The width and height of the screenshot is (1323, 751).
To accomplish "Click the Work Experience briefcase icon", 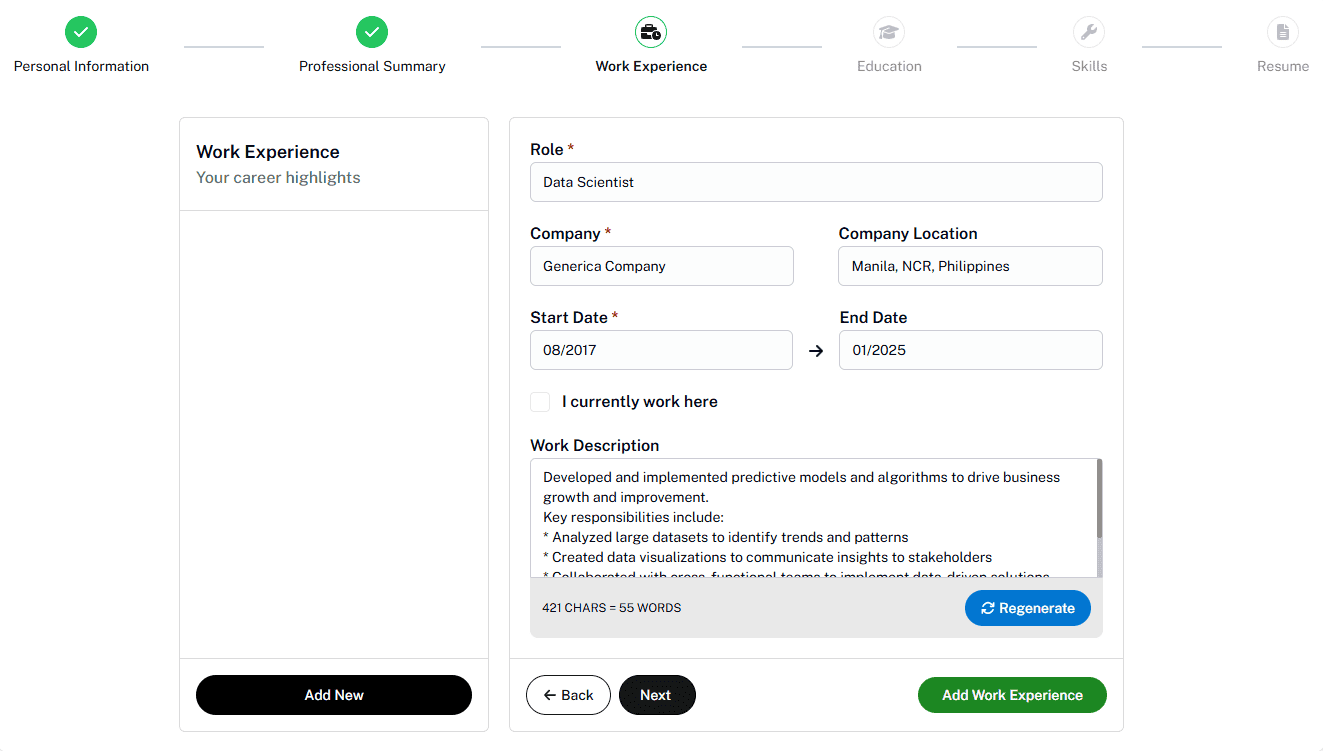I will coord(651,32).
